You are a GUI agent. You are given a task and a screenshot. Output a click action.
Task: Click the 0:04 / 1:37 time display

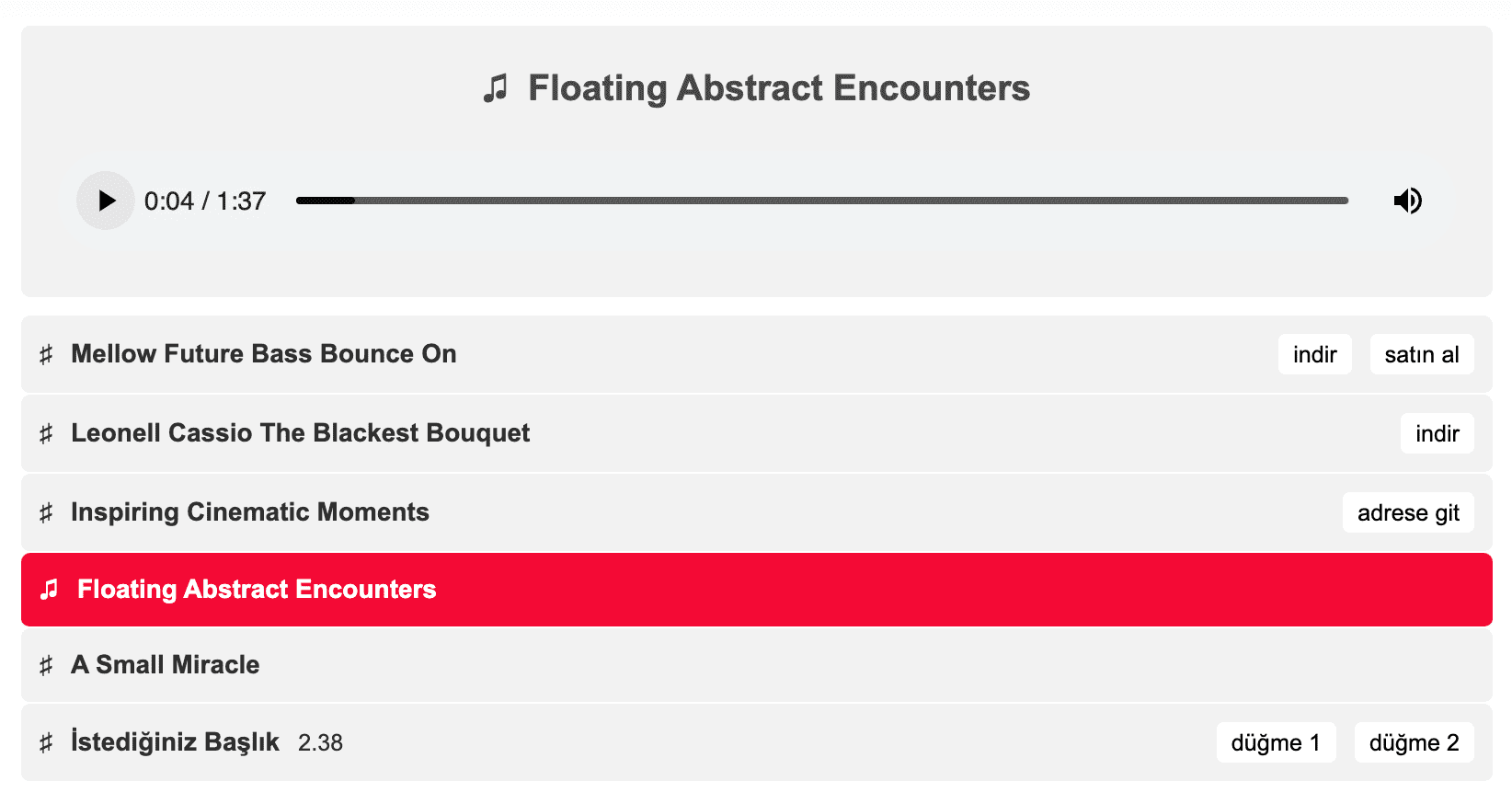[x=205, y=201]
